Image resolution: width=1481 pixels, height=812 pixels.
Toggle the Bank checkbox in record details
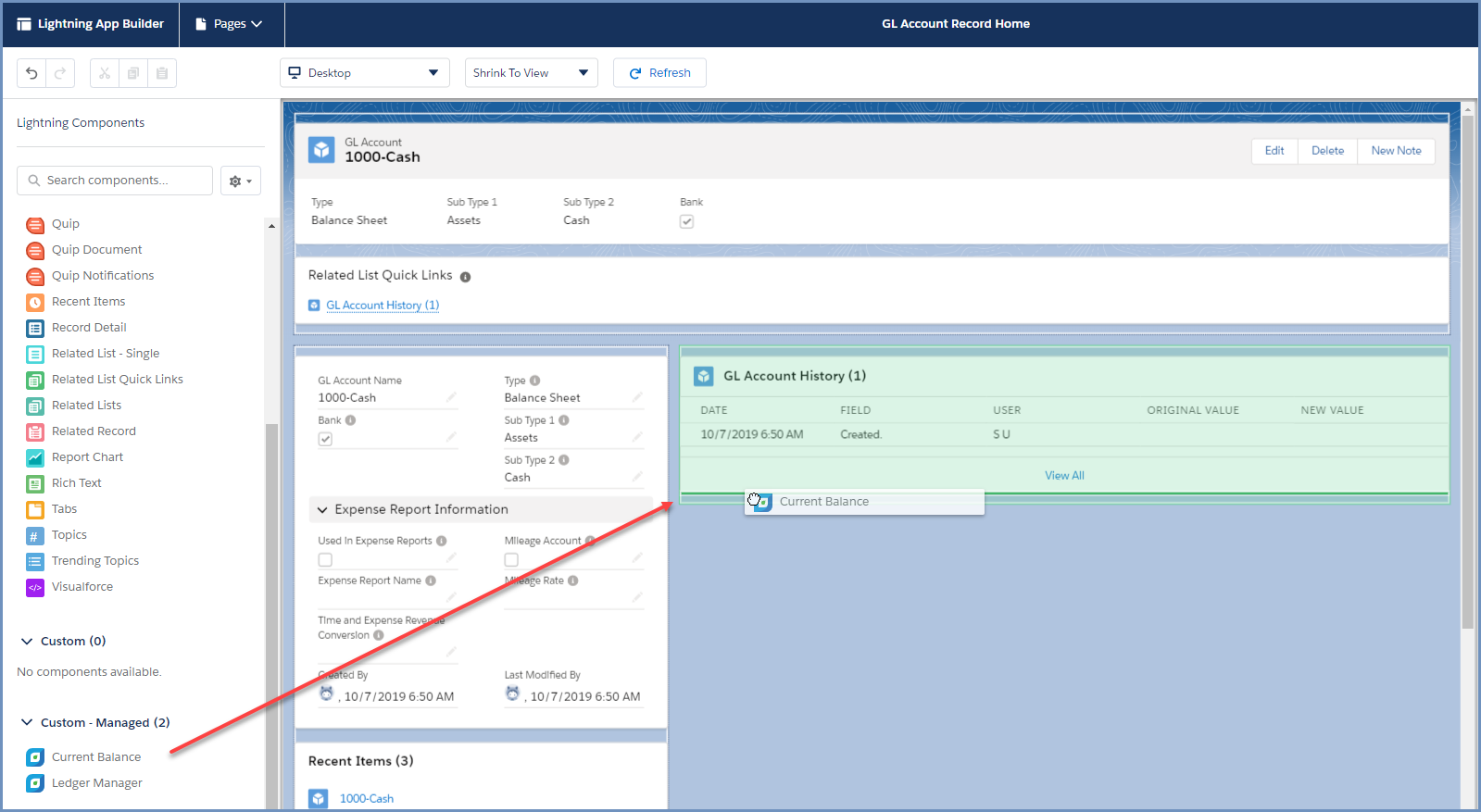click(x=325, y=439)
